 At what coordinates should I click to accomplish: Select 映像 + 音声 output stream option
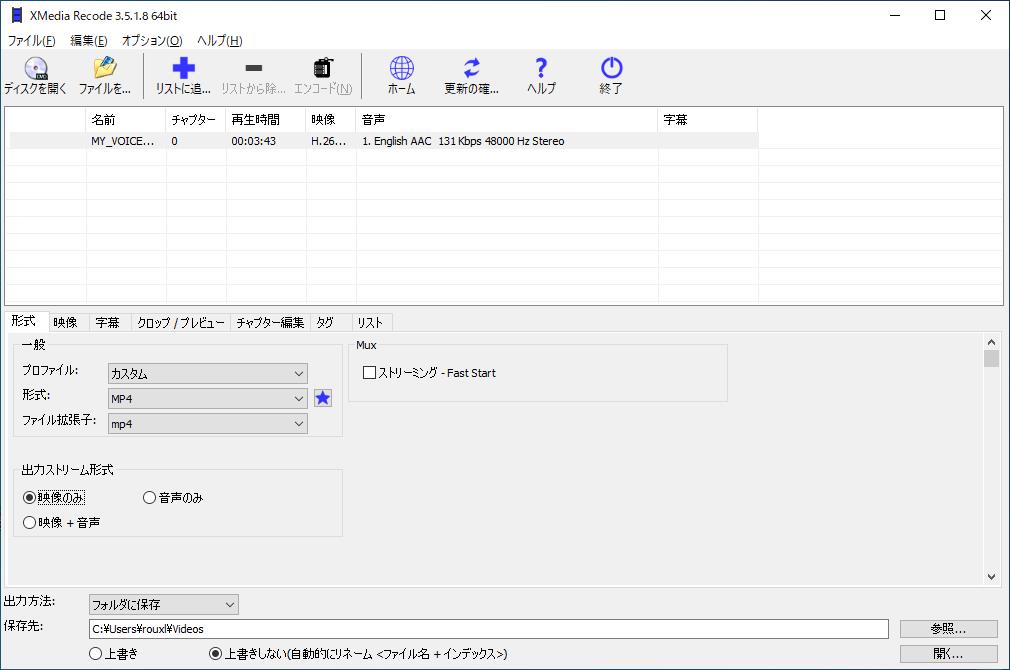tap(62, 522)
